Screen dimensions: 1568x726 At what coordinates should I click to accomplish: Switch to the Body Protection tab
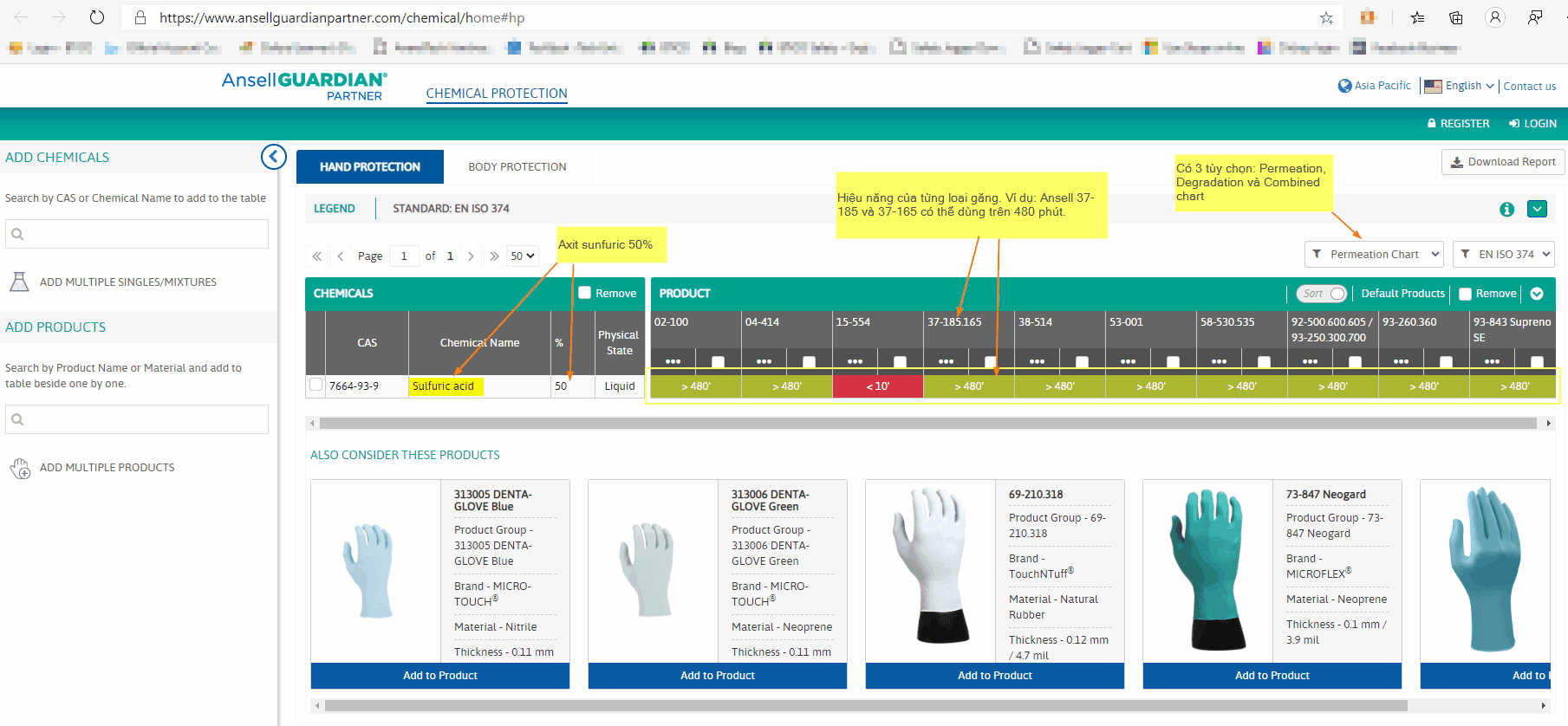[517, 166]
